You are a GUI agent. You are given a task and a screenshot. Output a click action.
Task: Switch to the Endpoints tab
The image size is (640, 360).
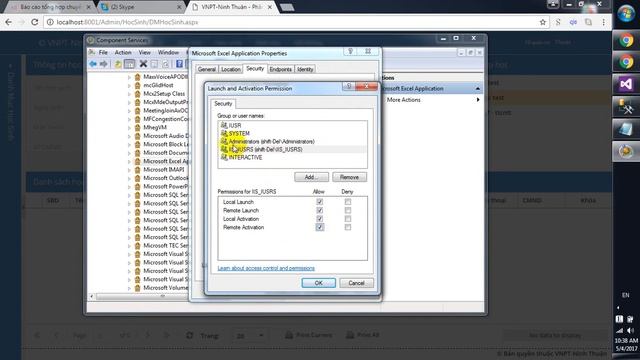coord(281,69)
